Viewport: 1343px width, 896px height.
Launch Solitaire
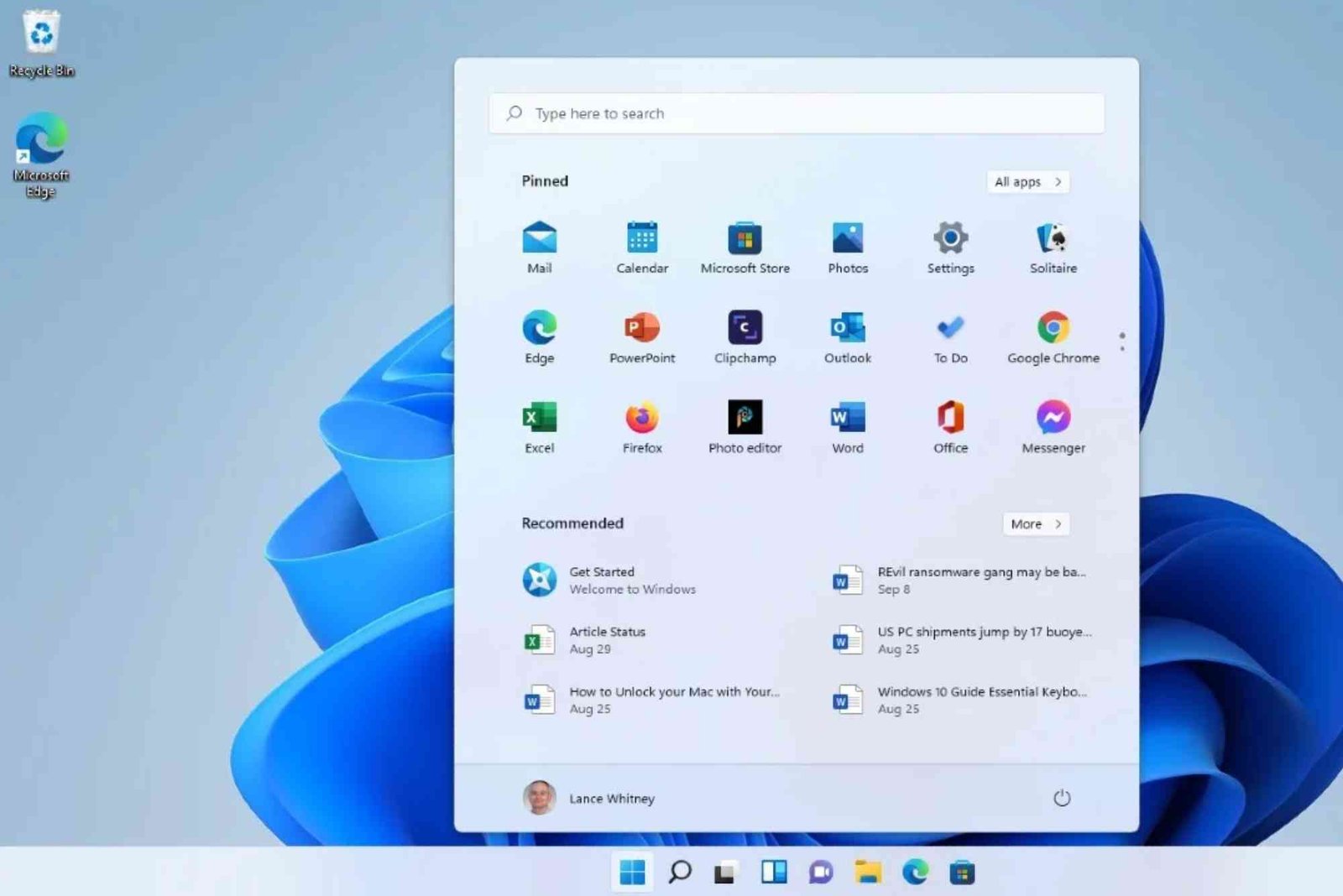pyautogui.click(x=1053, y=247)
